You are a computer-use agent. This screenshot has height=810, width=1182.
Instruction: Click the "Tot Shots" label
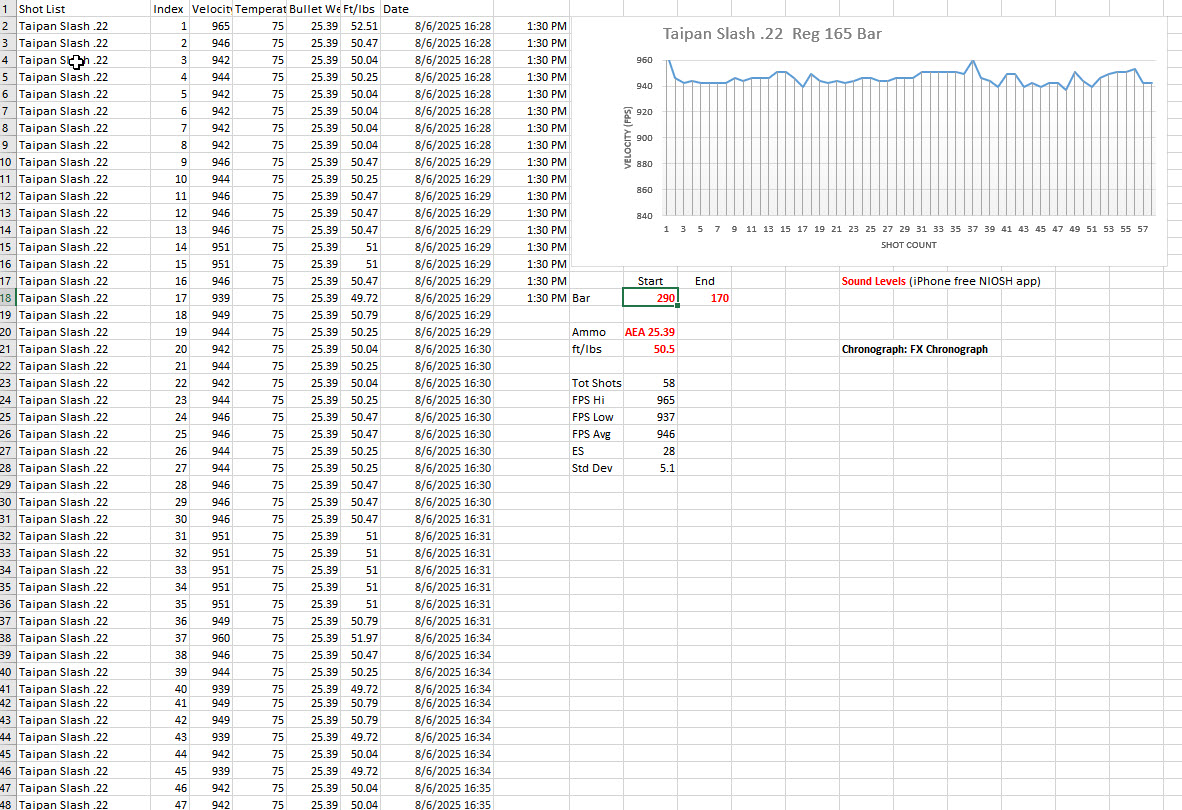point(596,384)
